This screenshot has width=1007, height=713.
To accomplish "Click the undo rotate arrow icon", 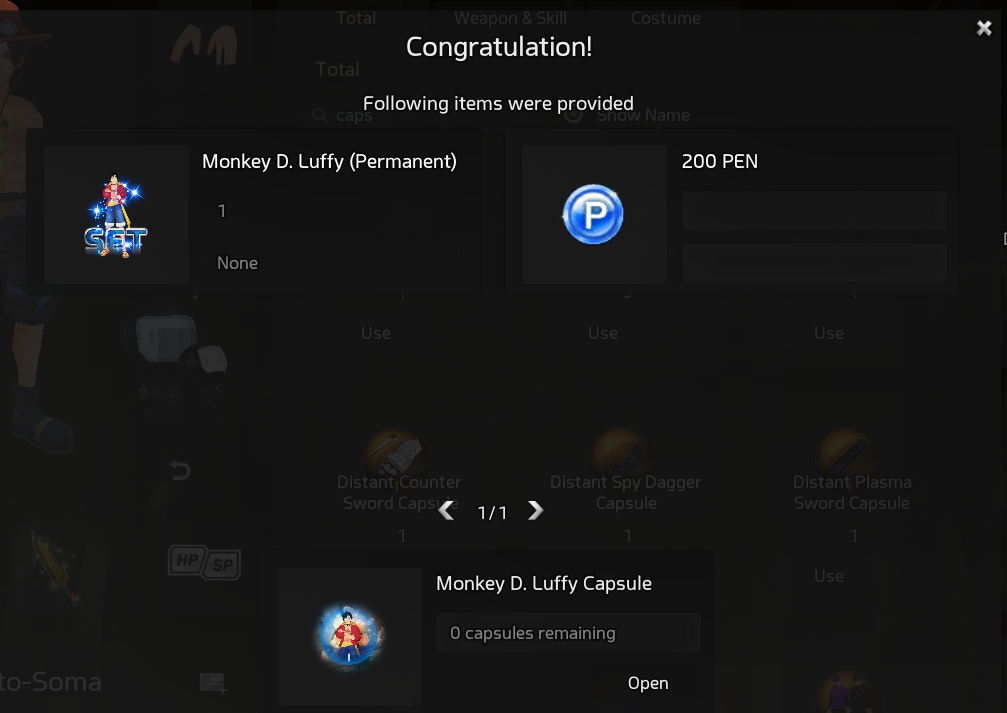I will 180,471.
